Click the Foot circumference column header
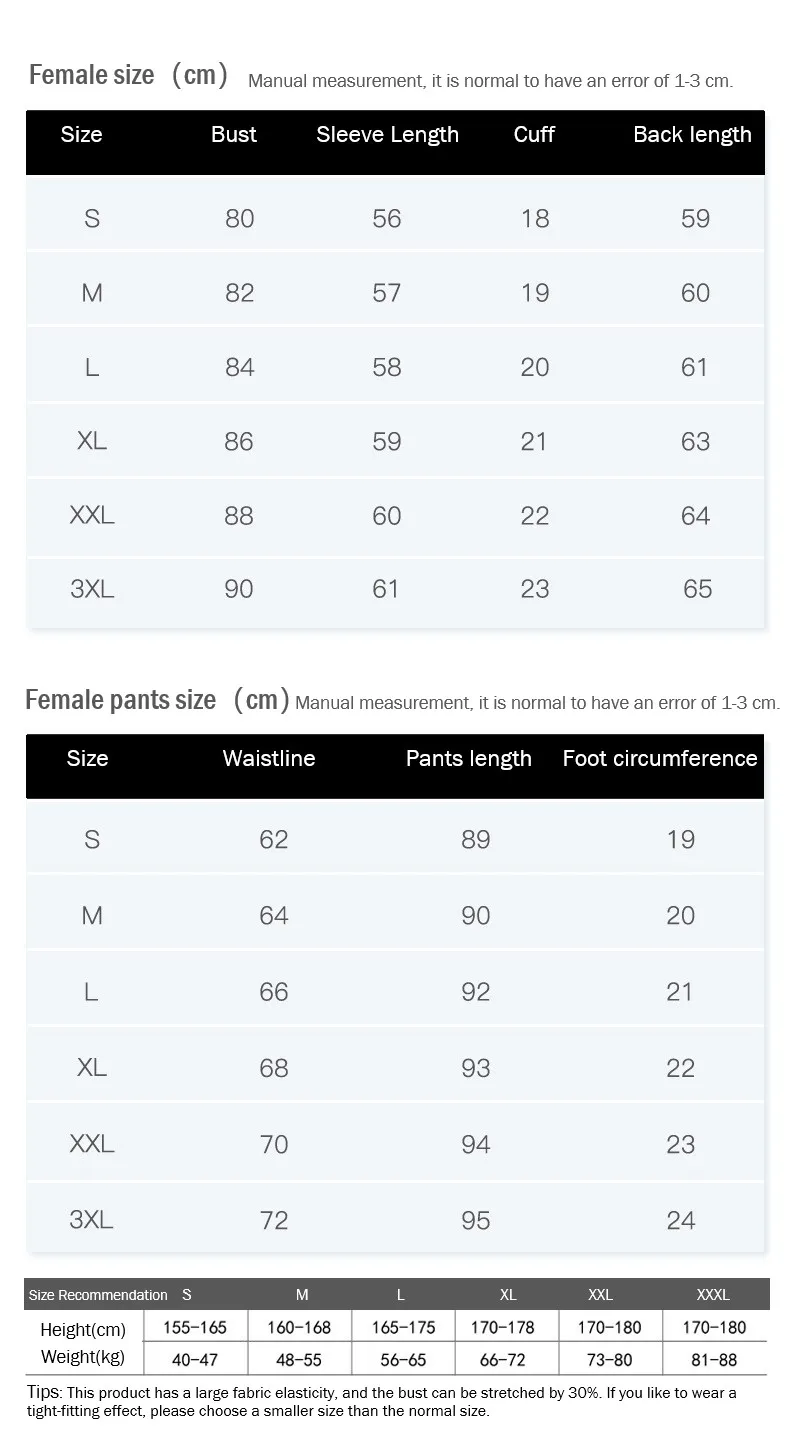 pos(660,758)
